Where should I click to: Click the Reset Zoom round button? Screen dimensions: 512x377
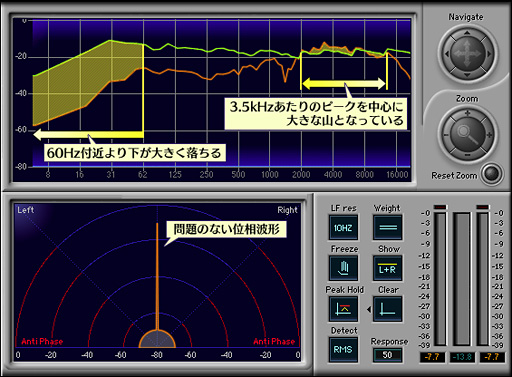coord(492,173)
